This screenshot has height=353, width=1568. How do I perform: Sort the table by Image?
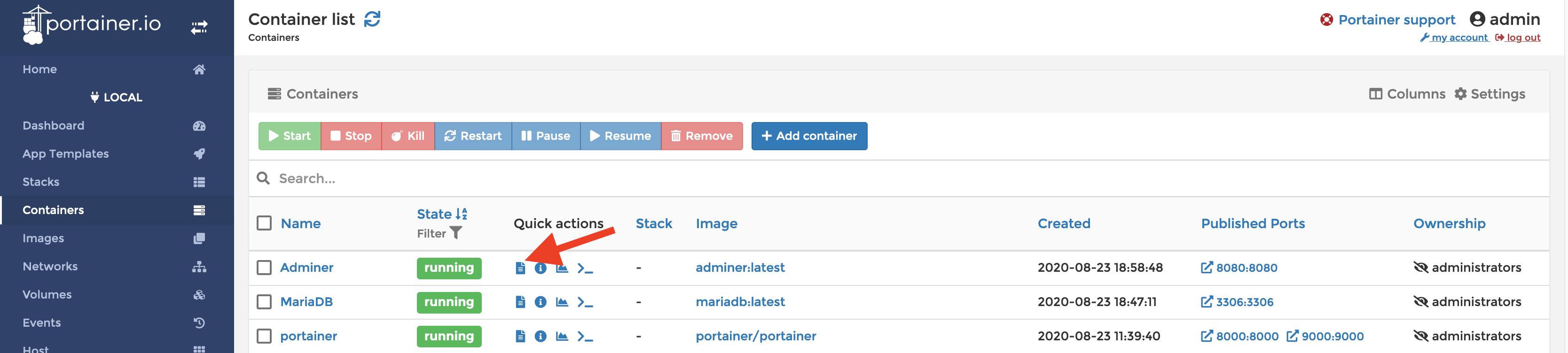click(716, 223)
